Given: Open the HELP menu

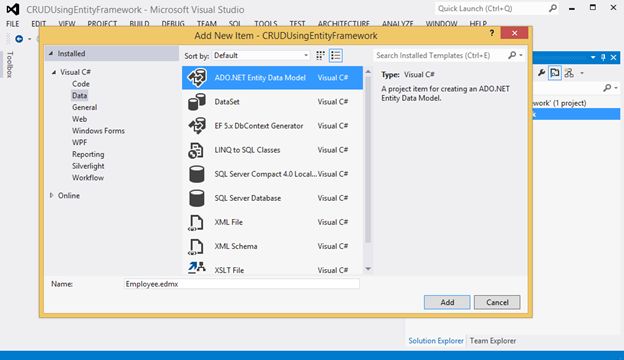Looking at the screenshot, I should 478,23.
